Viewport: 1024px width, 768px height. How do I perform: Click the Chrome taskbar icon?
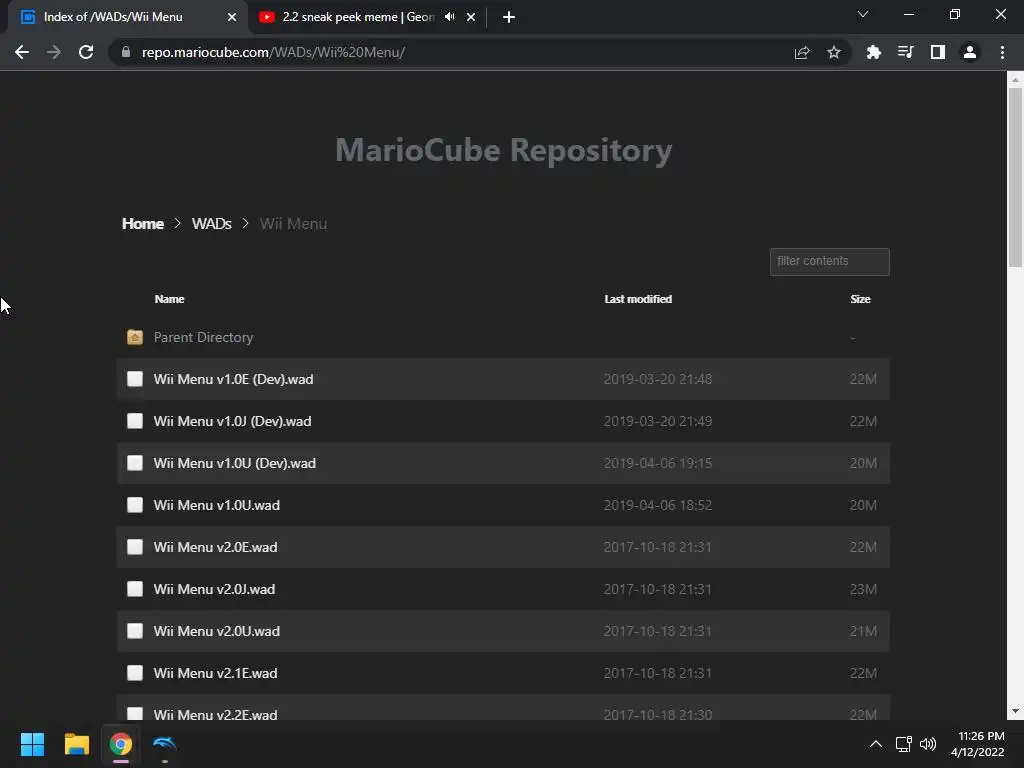point(120,744)
